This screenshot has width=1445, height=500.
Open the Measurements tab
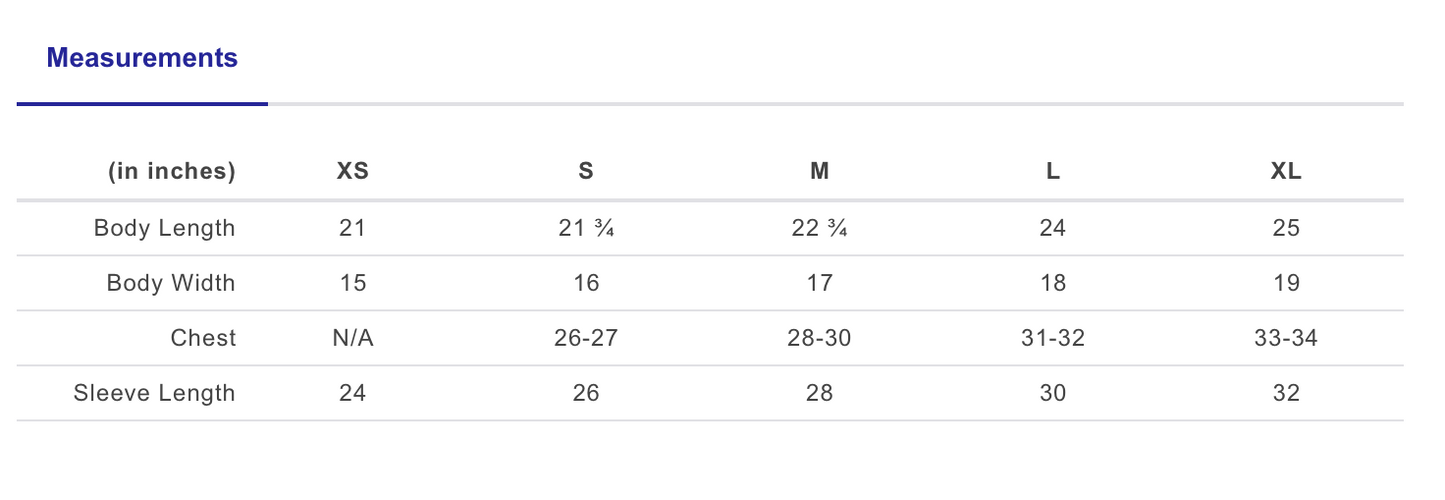(142, 58)
